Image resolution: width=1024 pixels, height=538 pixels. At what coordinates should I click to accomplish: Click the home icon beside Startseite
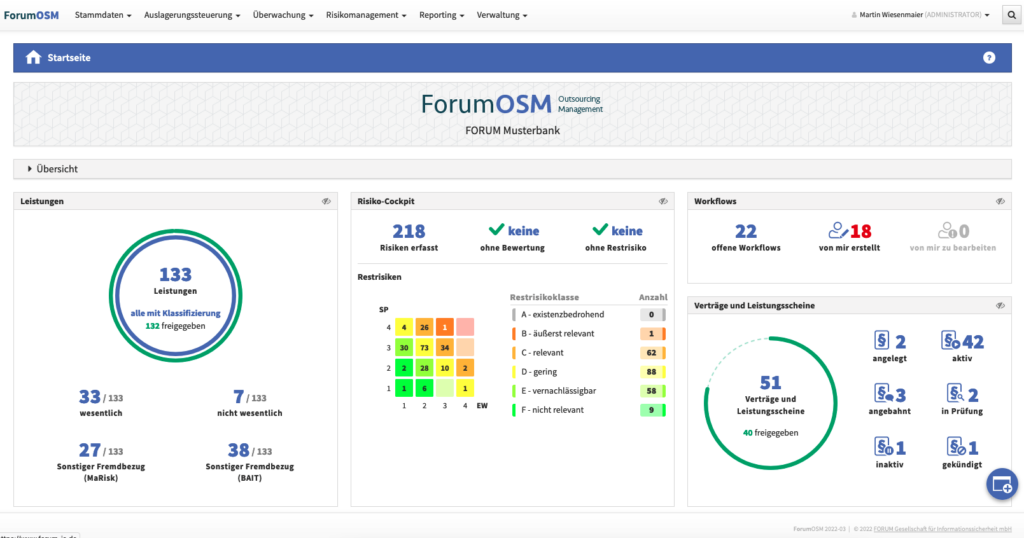coord(33,58)
